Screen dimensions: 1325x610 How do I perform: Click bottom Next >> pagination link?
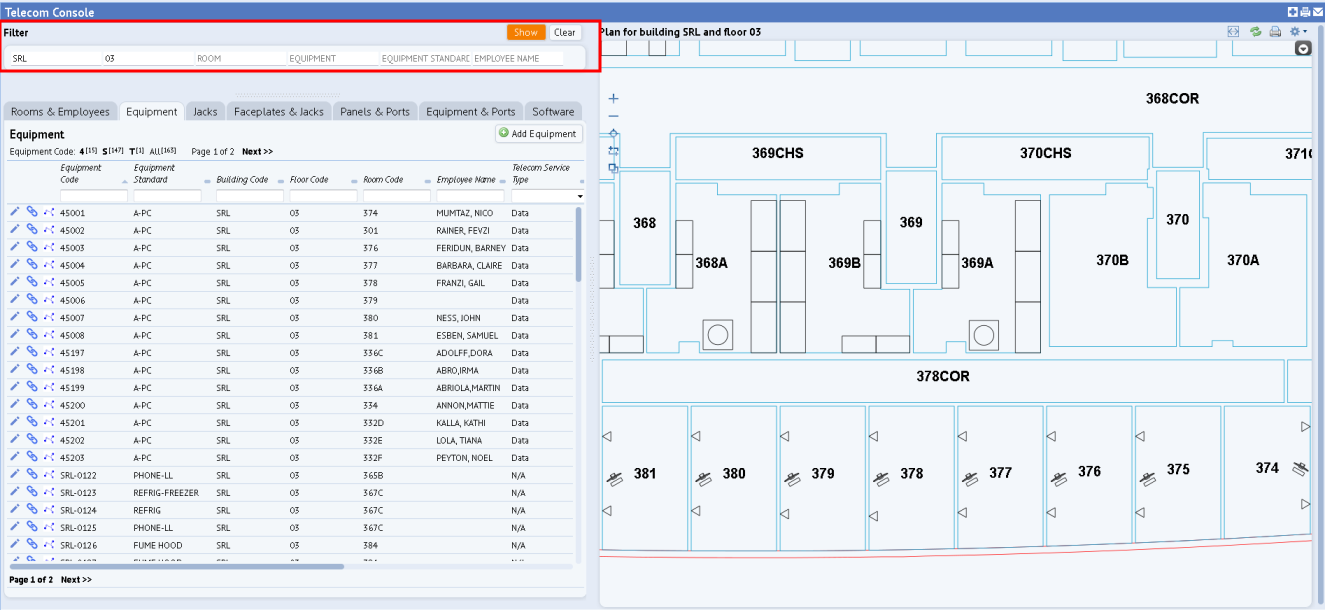76,579
